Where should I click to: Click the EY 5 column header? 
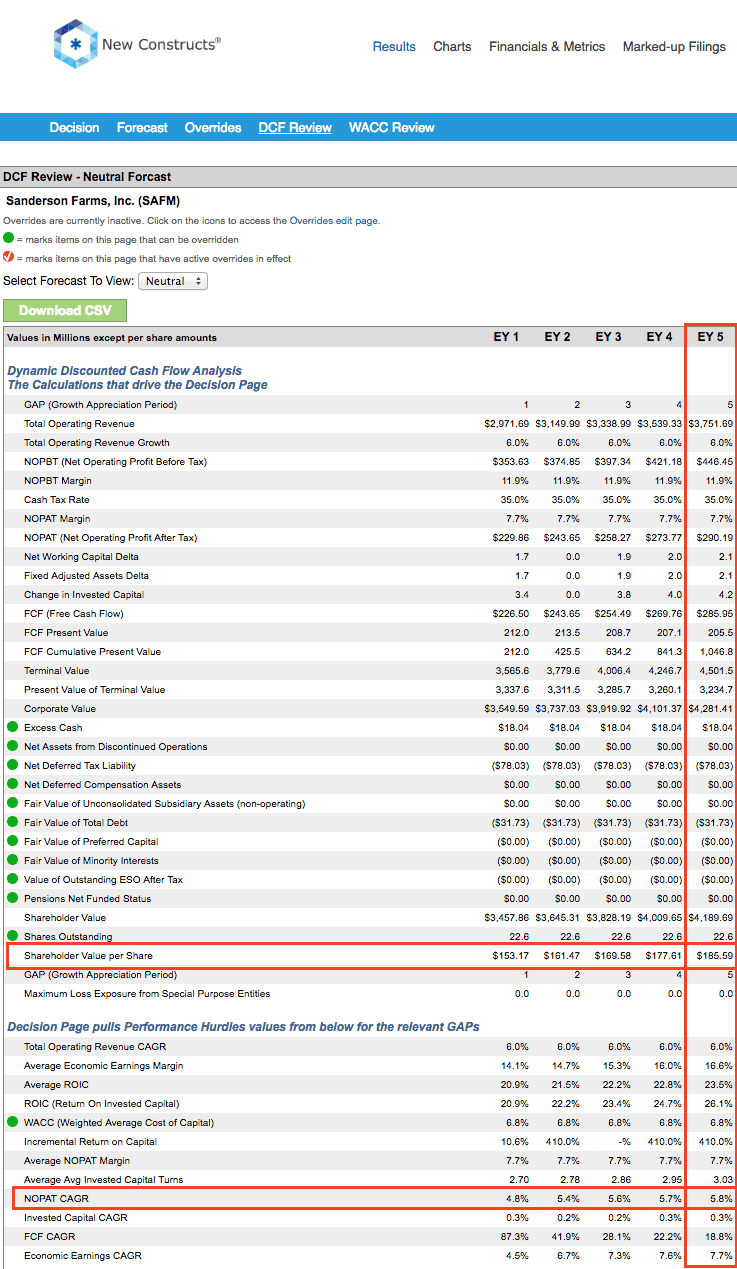[710, 337]
